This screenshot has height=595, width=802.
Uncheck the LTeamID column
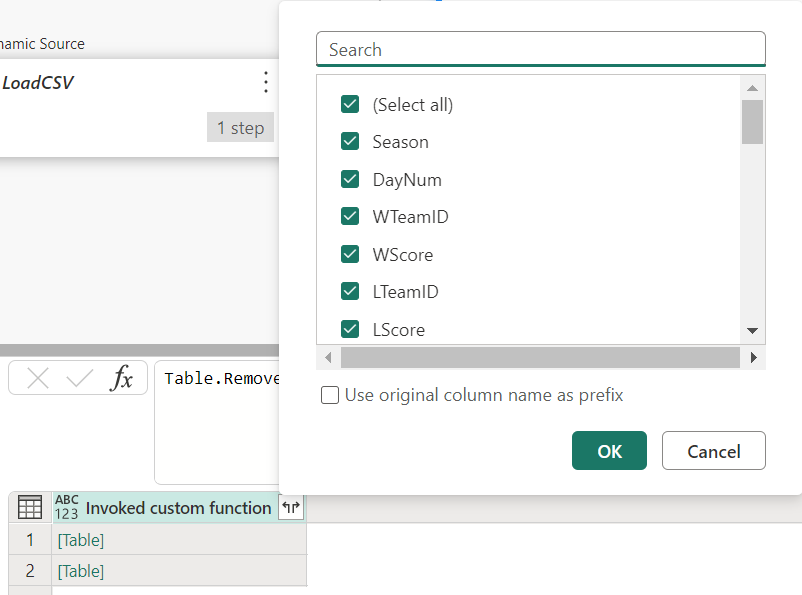pos(350,291)
